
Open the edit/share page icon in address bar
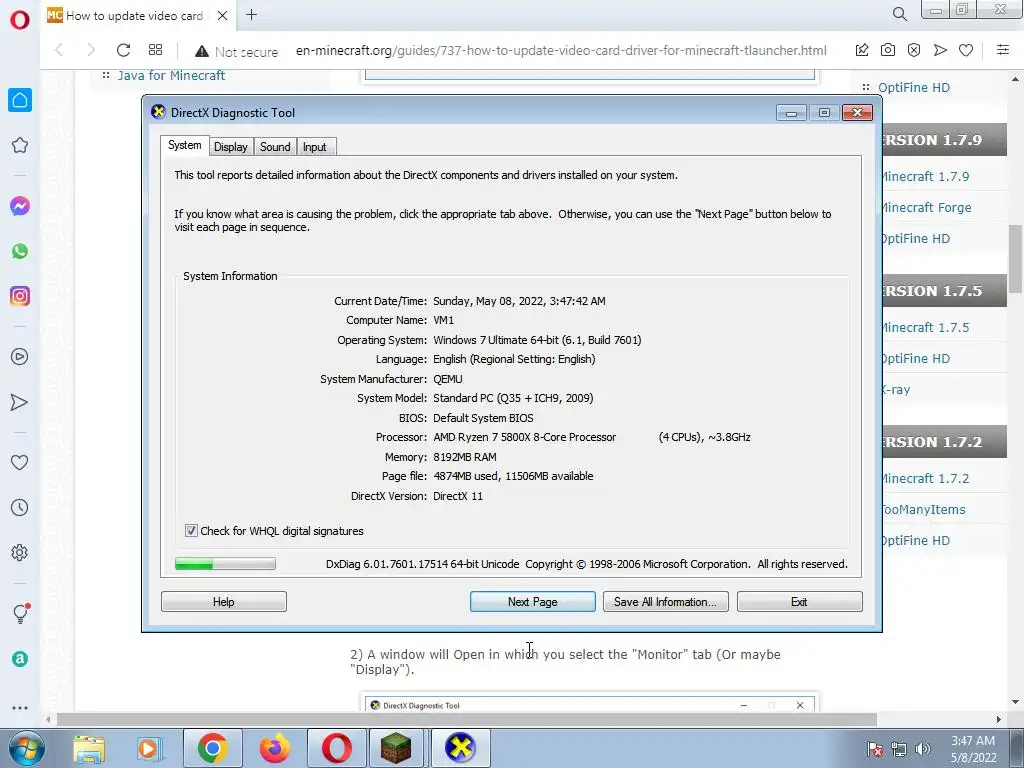[861, 50]
